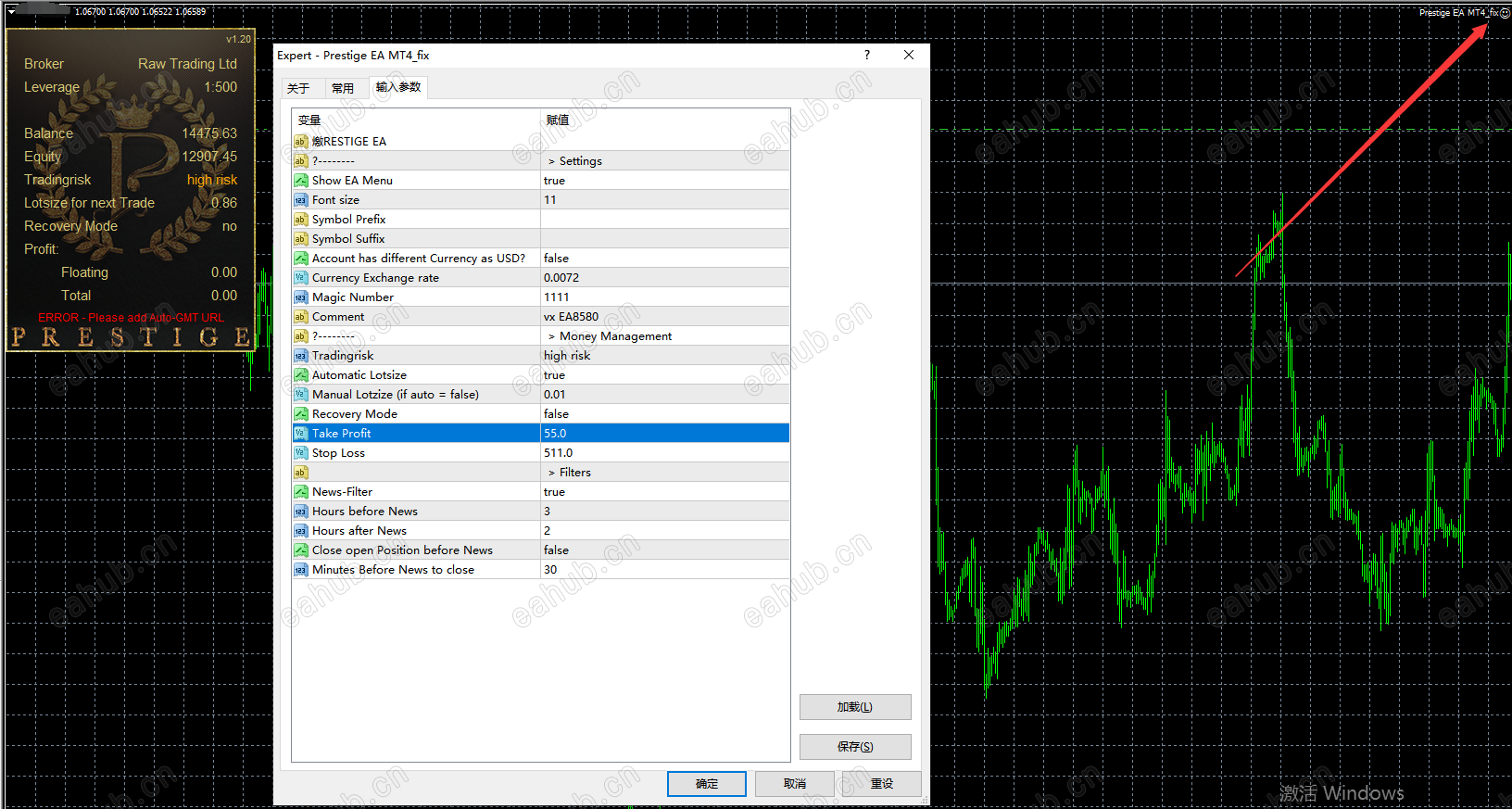Click the icon beside Hours after News
The width and height of the screenshot is (1512, 809).
300,531
